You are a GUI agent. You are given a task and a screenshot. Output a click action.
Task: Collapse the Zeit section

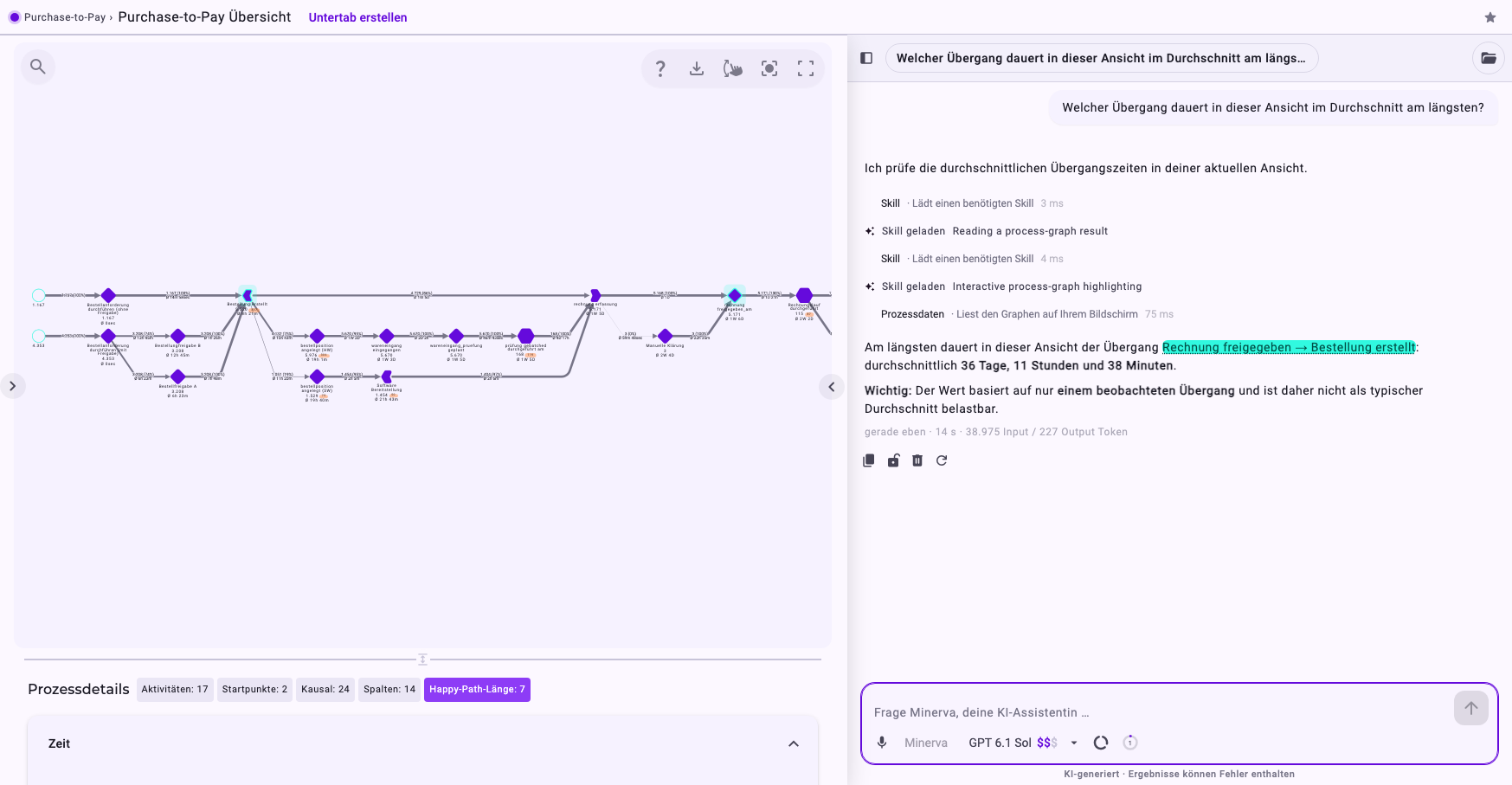(794, 743)
